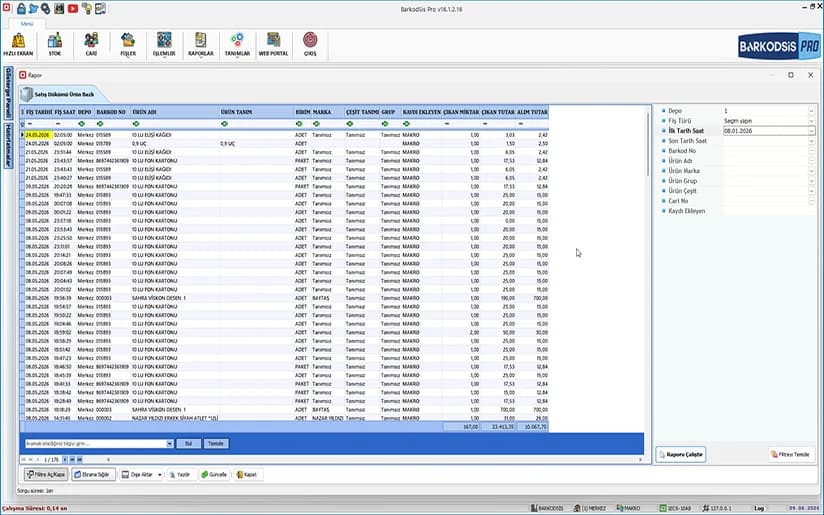The image size is (824, 515).
Task: Click the BARKODSIS status bar icon
Action: pyautogui.click(x=547, y=508)
